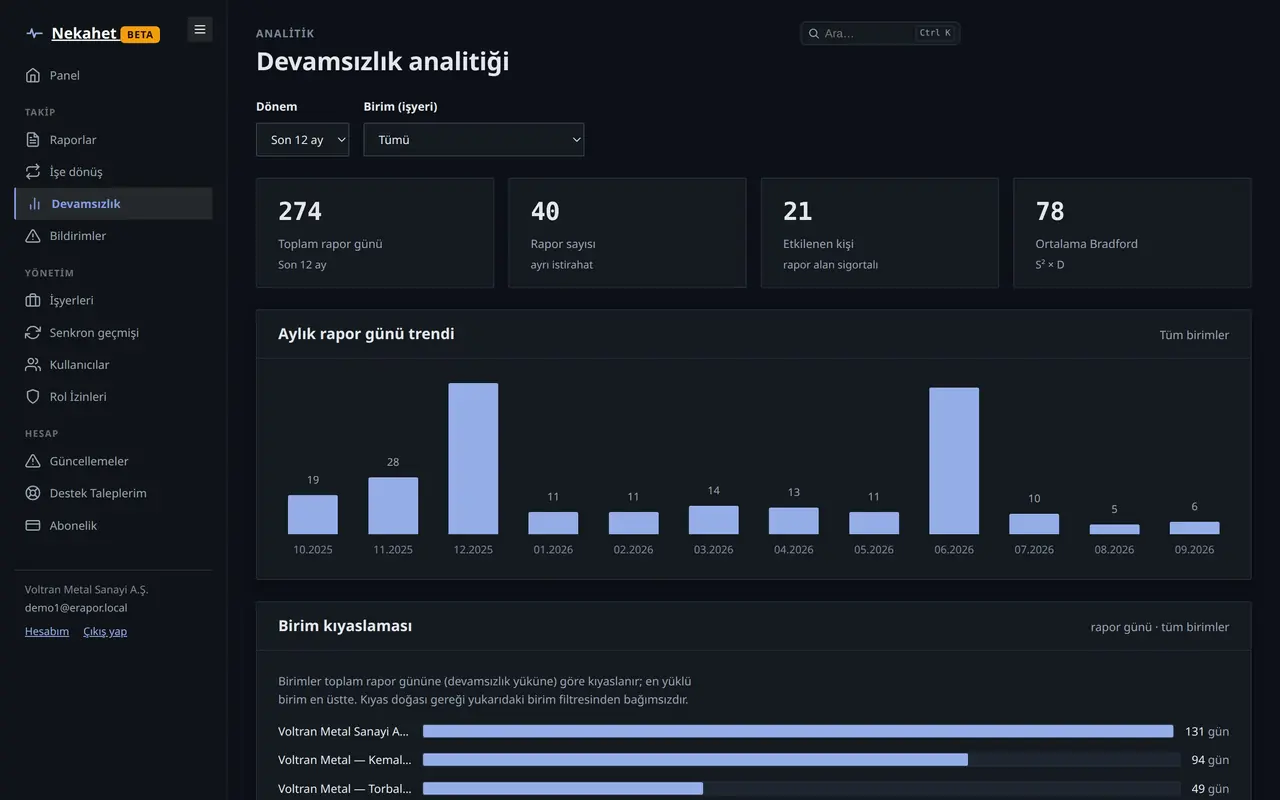Click the Bildirimler warning triangle icon
This screenshot has width=1280, height=800.
coord(33,236)
